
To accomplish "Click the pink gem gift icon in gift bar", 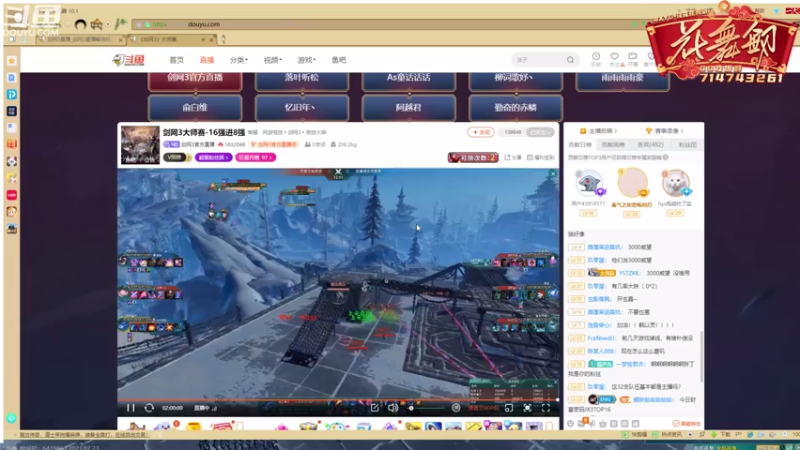I will click(281, 426).
